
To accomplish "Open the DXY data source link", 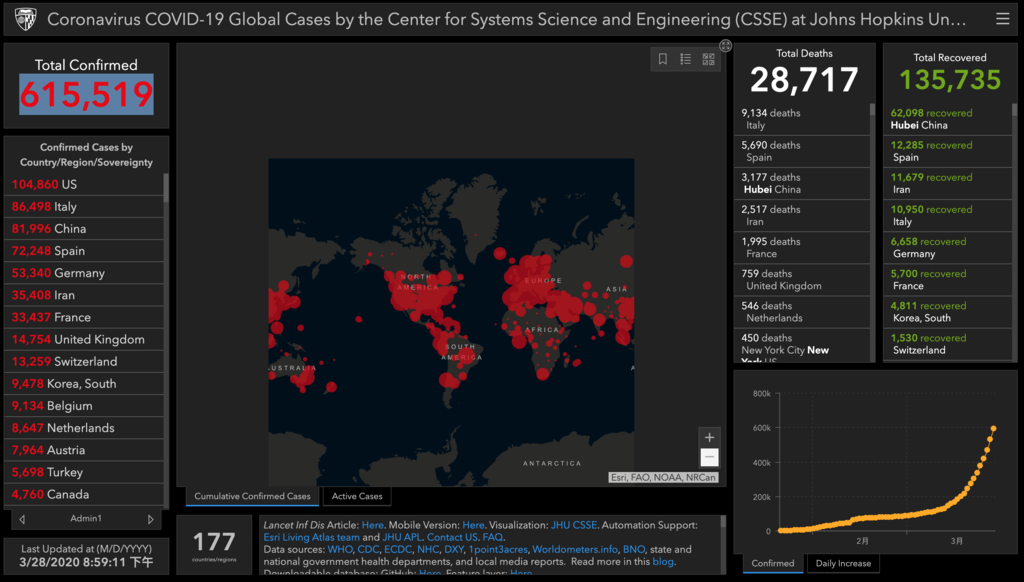I will 453,549.
